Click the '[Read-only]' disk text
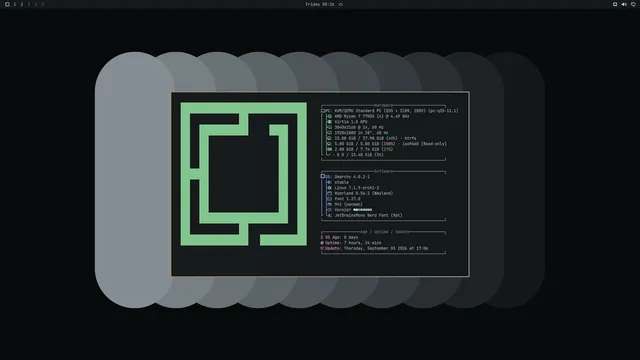The image size is (640, 360). [433, 144]
